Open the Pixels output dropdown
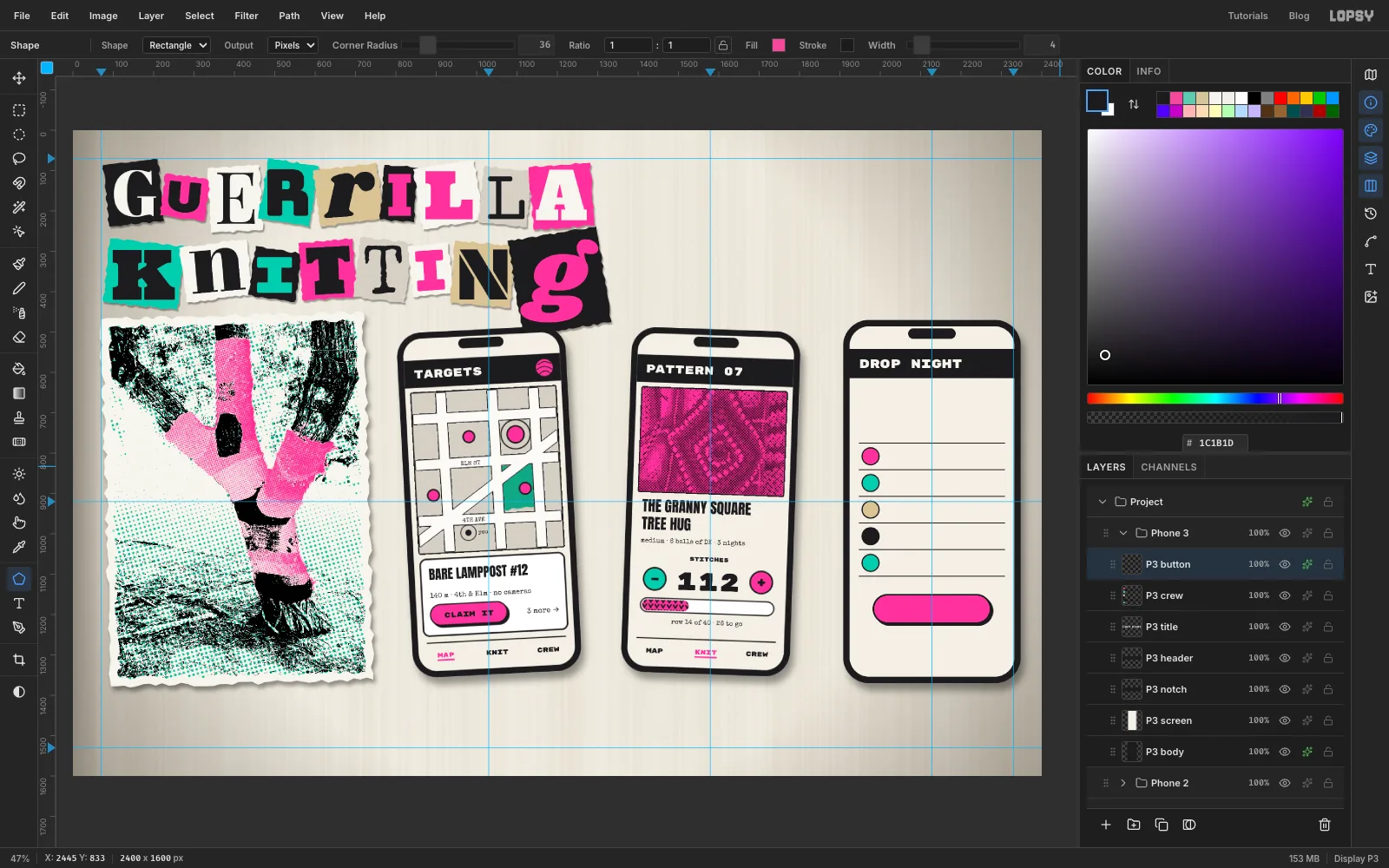 point(293,45)
